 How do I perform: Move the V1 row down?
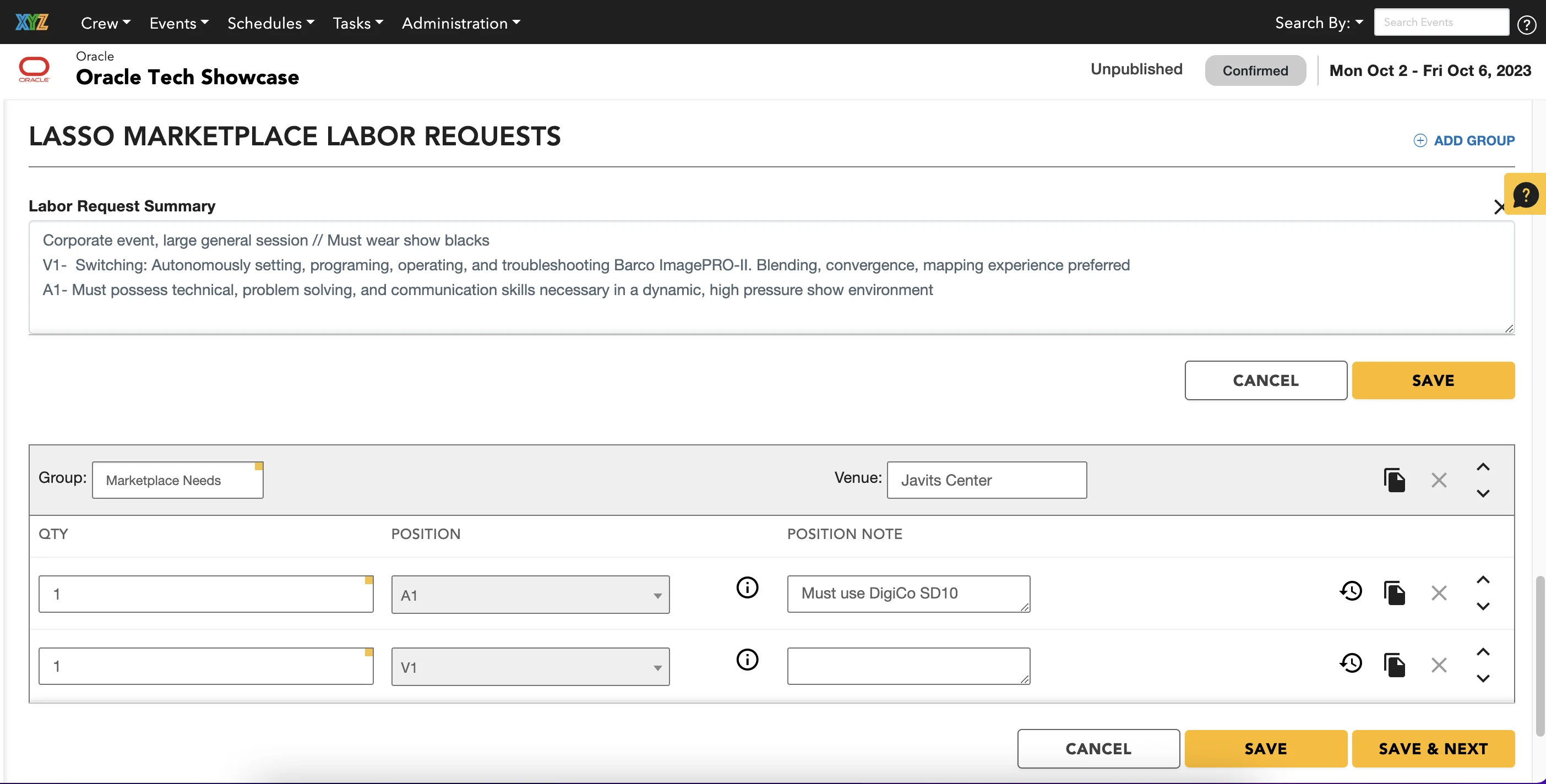coord(1483,678)
